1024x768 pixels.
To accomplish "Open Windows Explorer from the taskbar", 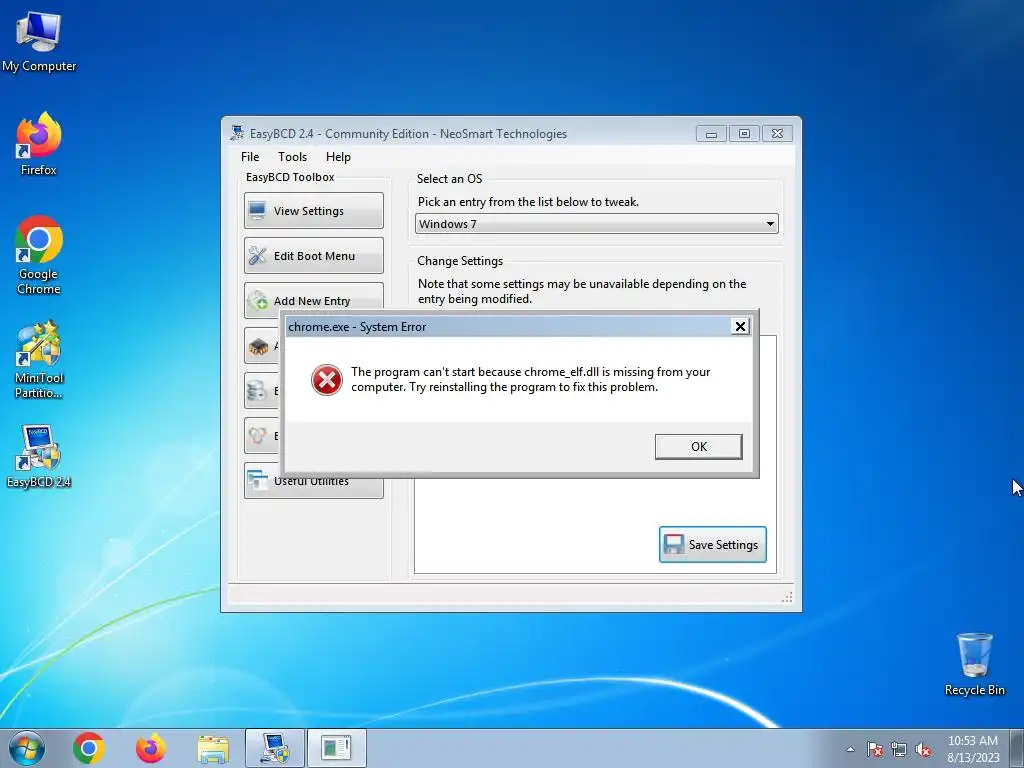I will point(213,750).
